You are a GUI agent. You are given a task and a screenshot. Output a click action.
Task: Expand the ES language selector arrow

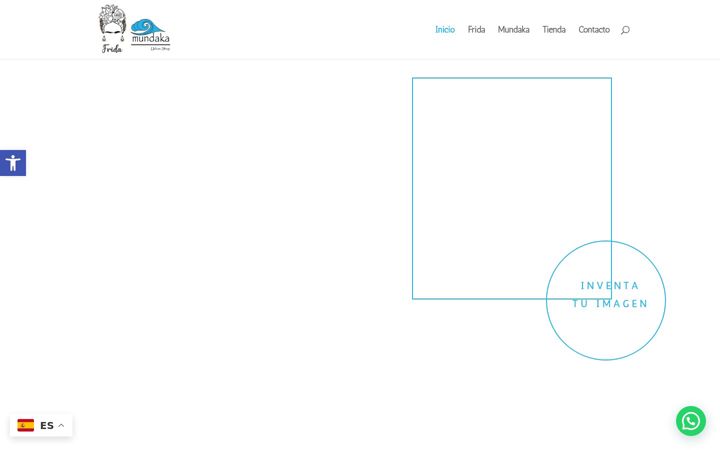click(x=61, y=426)
